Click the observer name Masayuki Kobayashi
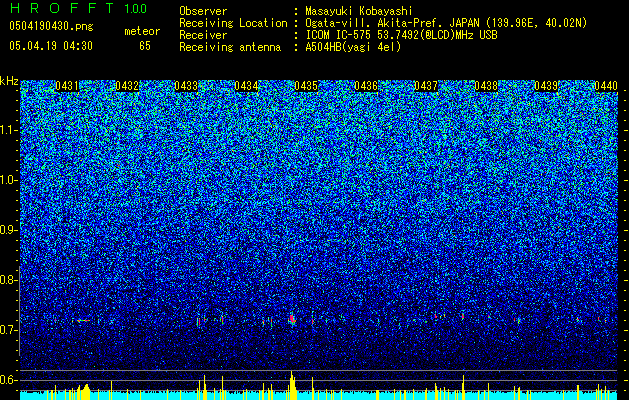The image size is (629, 400). coord(359,11)
